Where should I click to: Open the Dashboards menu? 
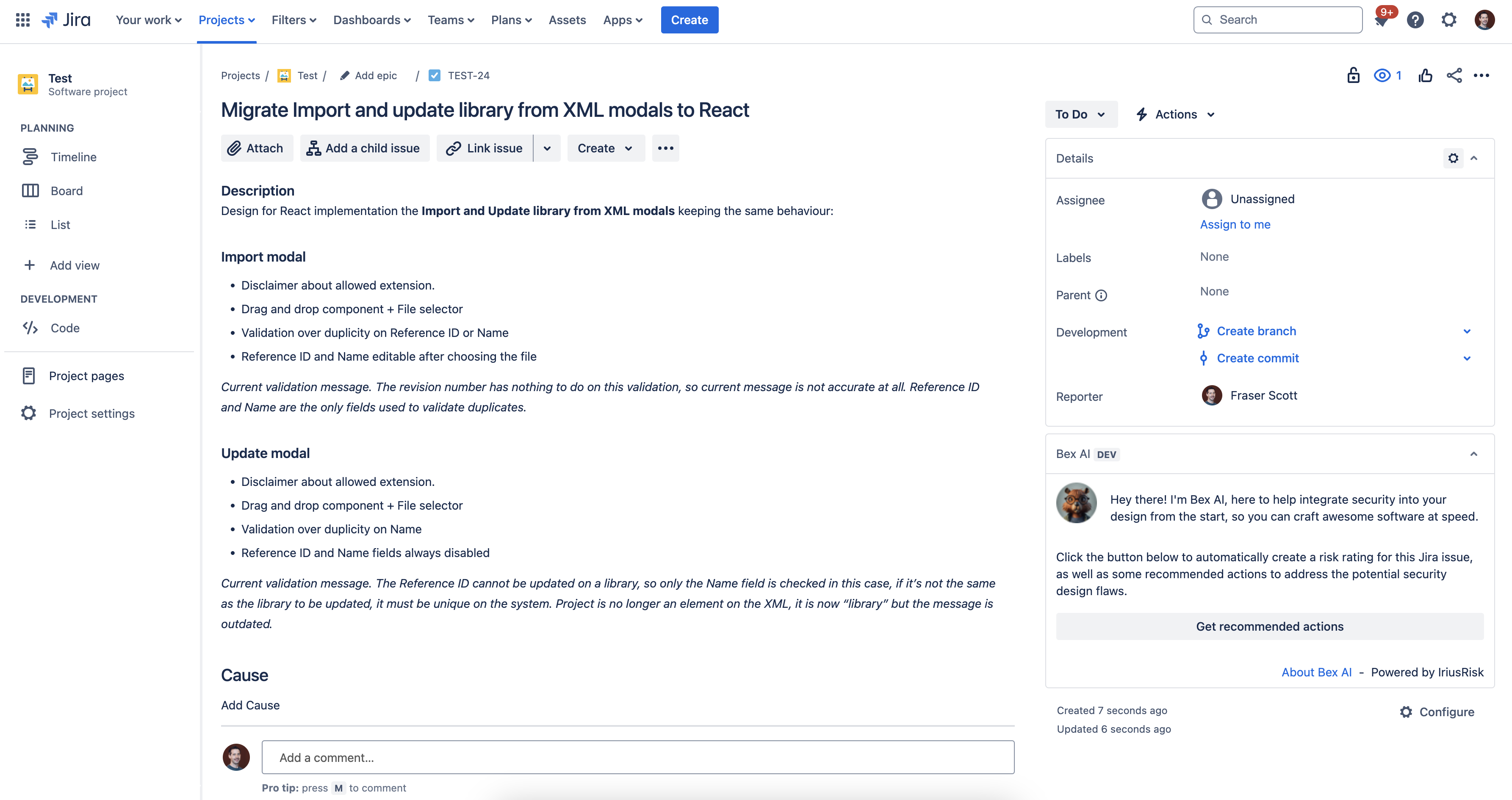coord(371,20)
